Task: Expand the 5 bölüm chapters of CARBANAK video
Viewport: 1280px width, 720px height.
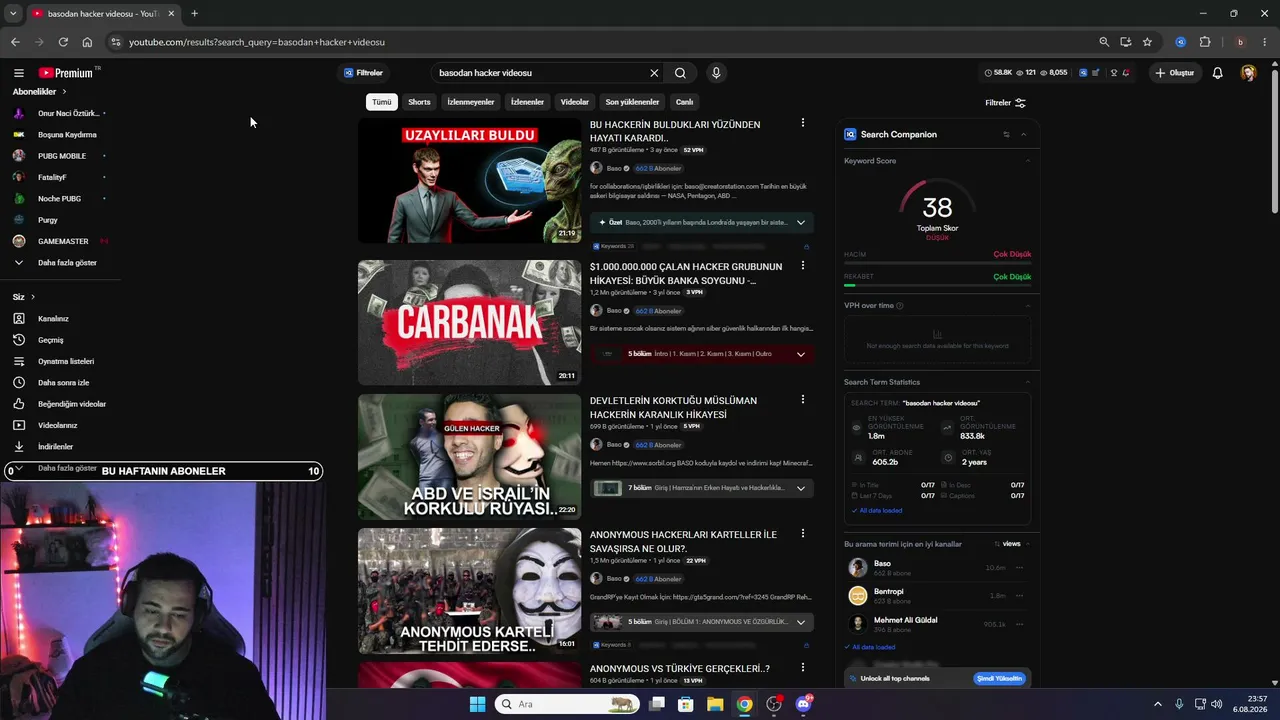Action: tap(800, 354)
